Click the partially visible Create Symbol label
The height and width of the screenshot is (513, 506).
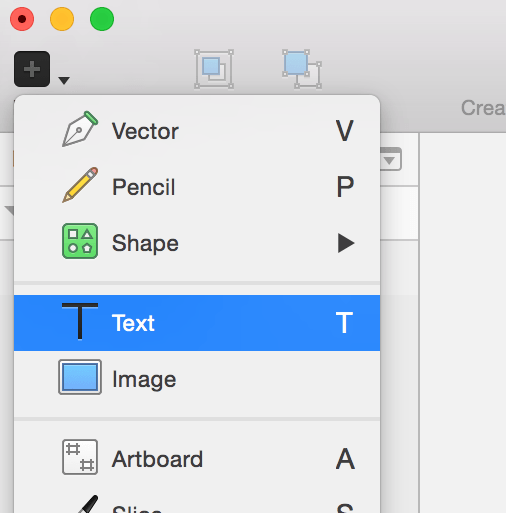483,108
